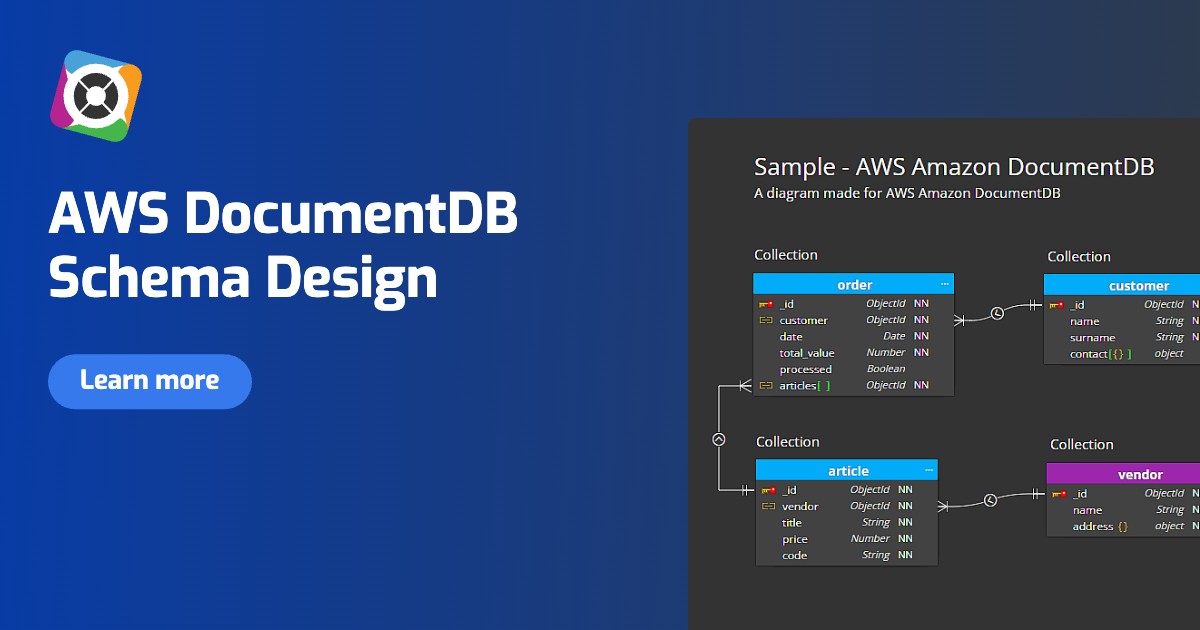Select the total_value field in order
The width and height of the screenshot is (1200, 630).
pos(807,353)
